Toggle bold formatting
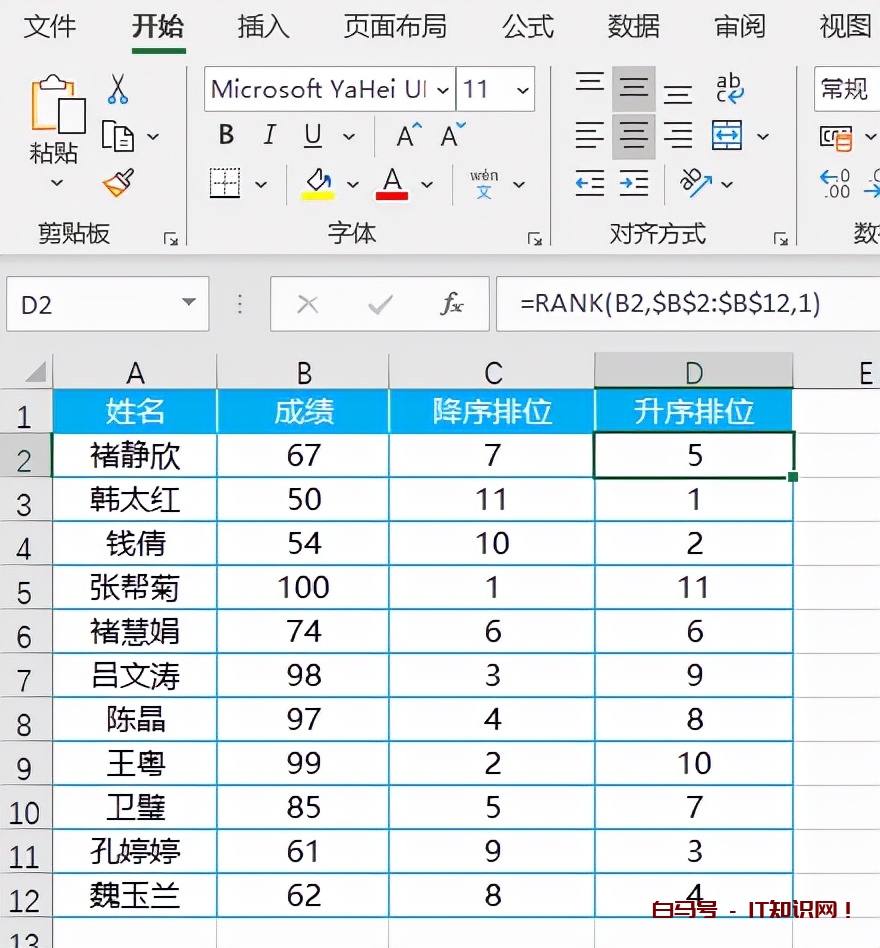 click(x=225, y=135)
